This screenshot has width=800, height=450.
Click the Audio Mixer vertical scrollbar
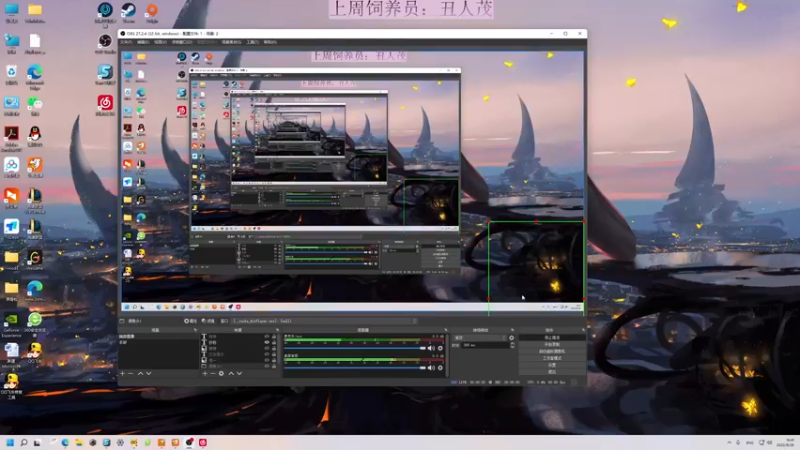click(447, 355)
